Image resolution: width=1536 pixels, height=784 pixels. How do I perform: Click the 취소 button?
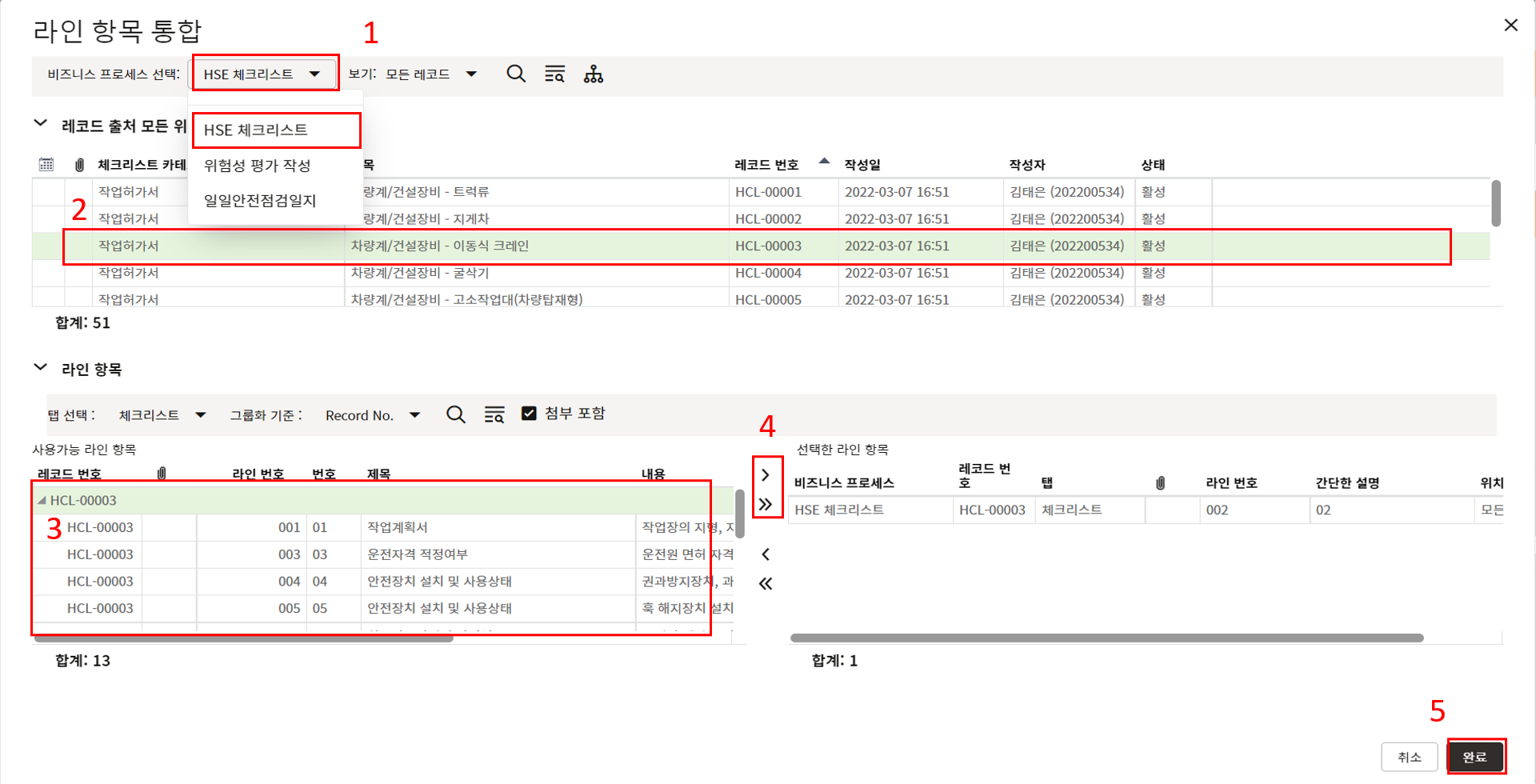pyautogui.click(x=1409, y=757)
